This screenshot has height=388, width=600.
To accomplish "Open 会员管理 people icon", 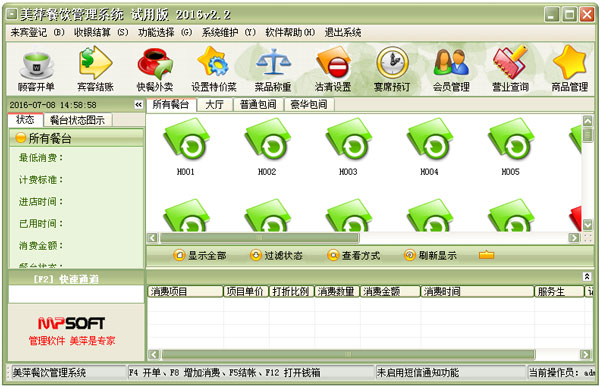I will pyautogui.click(x=451, y=63).
